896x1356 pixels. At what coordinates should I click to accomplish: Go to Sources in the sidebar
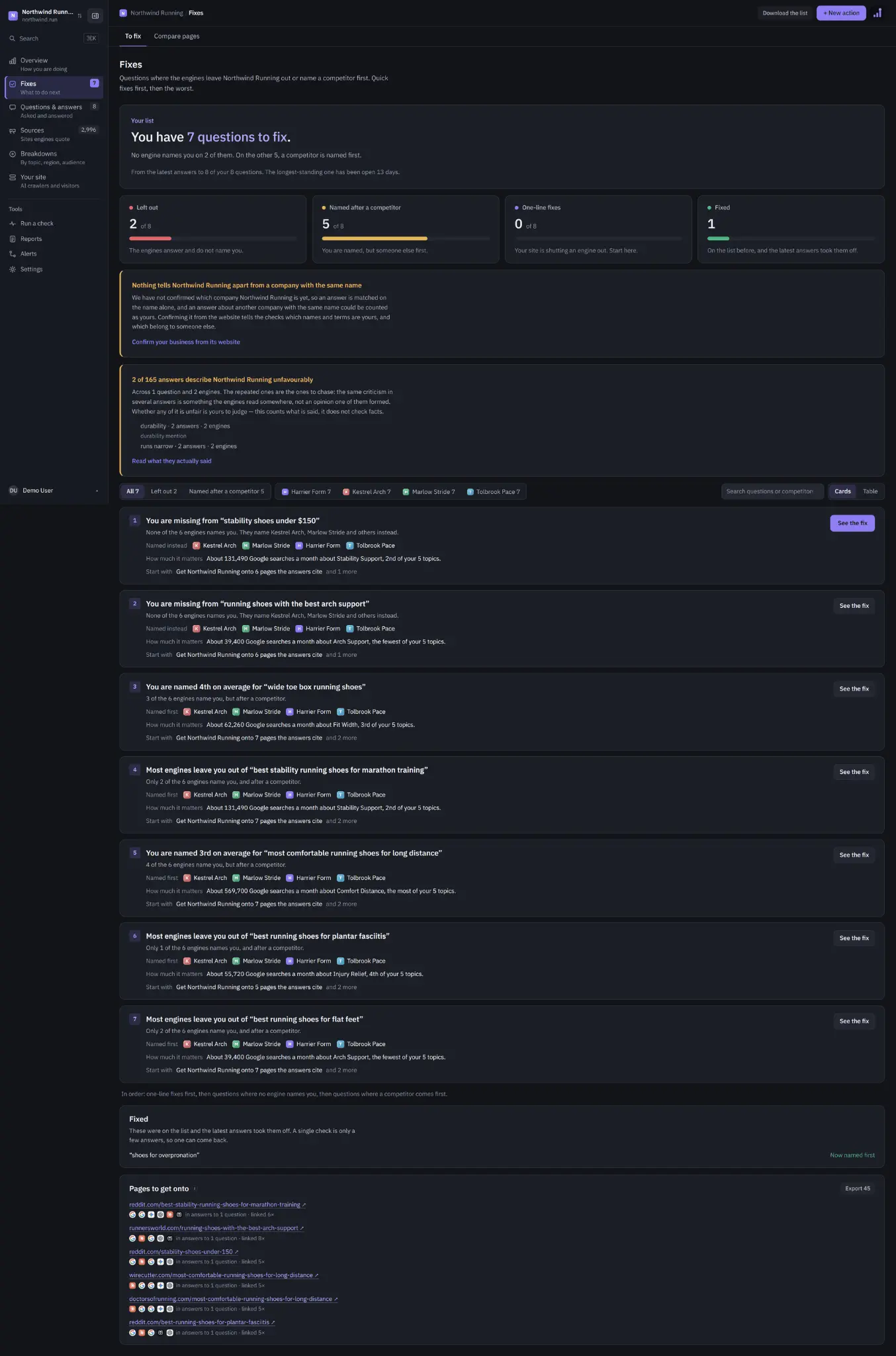[54, 134]
